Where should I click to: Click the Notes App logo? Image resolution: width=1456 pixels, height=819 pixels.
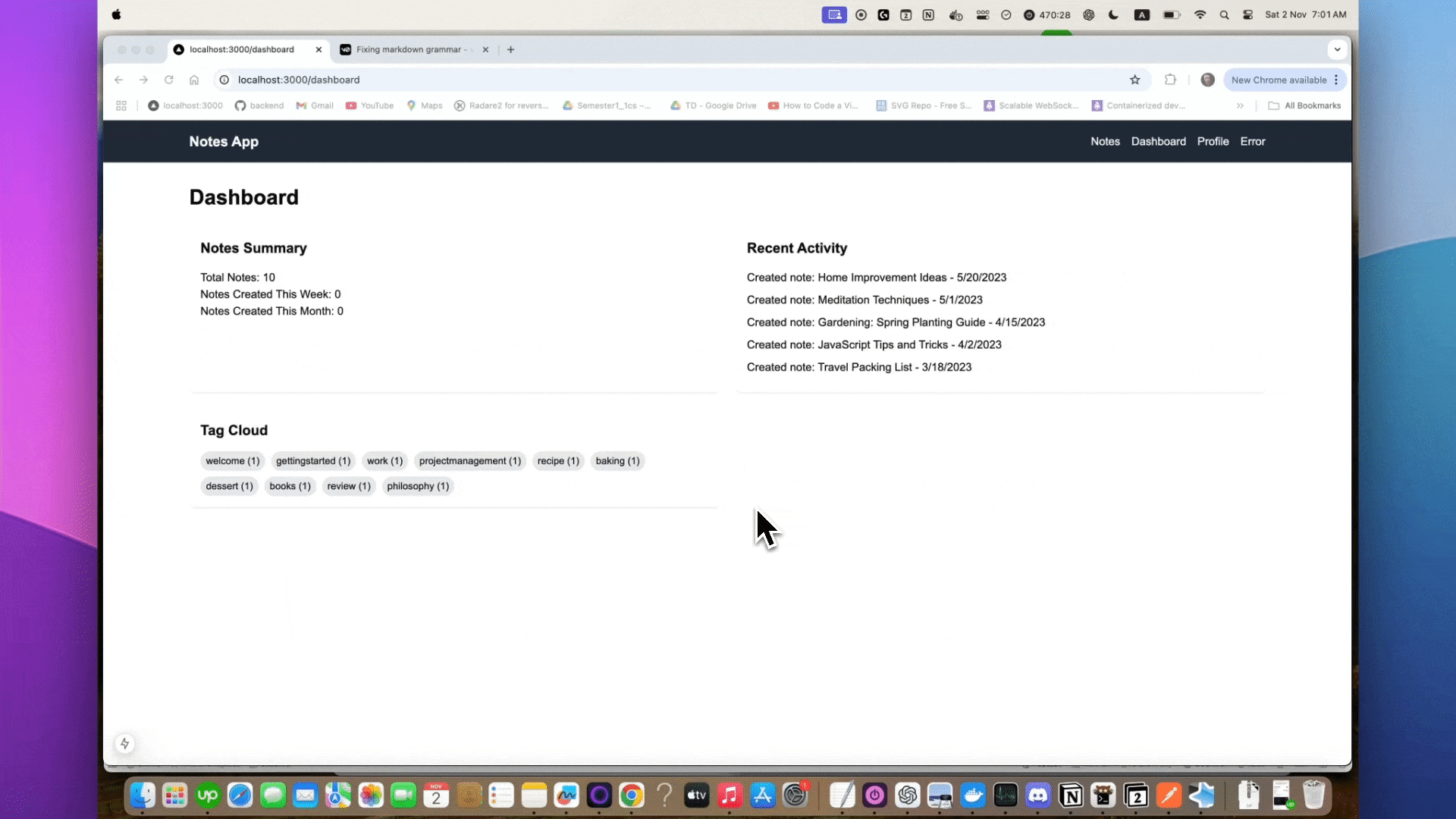(223, 141)
